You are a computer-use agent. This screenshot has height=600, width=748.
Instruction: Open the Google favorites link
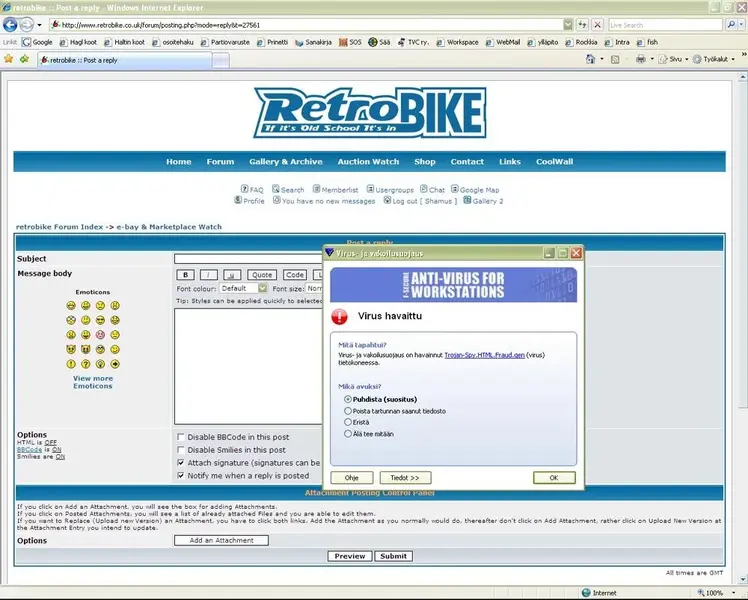click(38, 42)
